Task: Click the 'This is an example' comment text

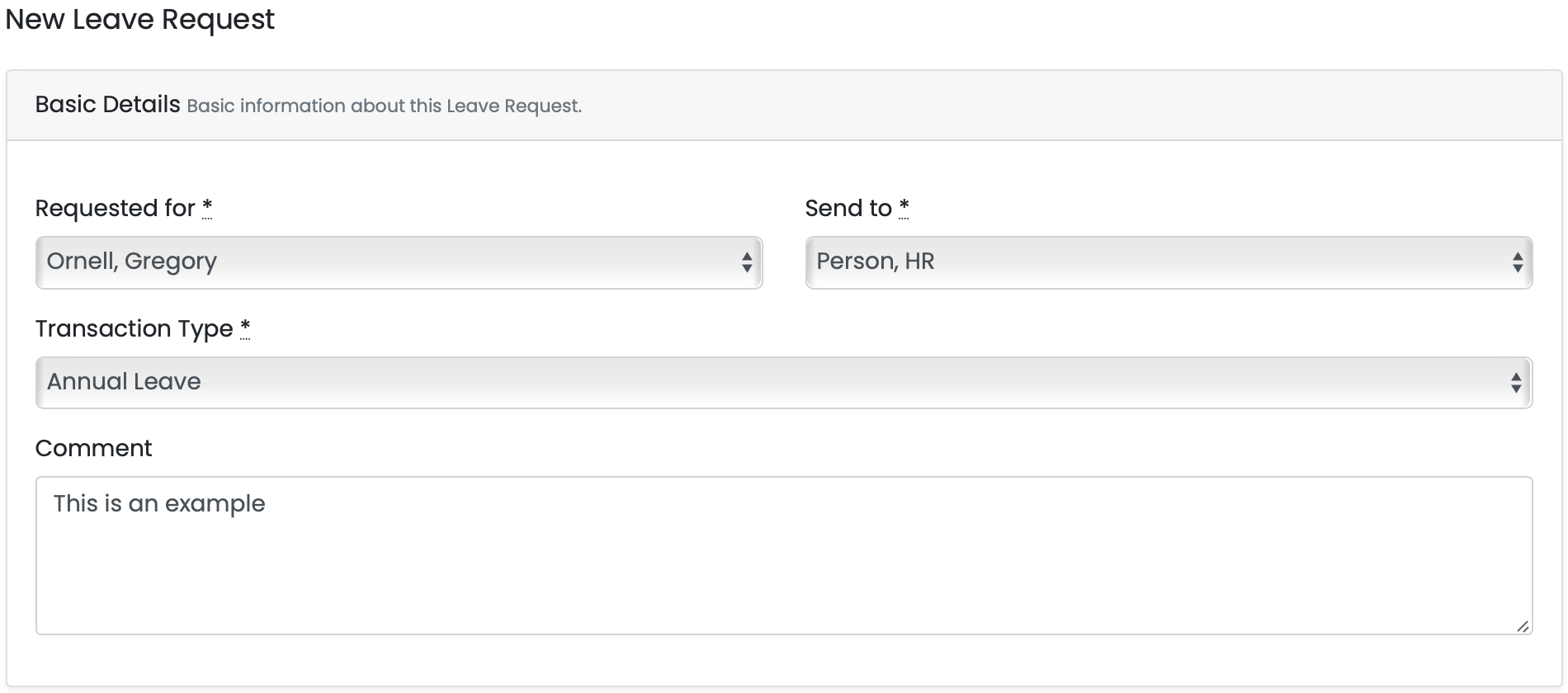Action: point(159,503)
